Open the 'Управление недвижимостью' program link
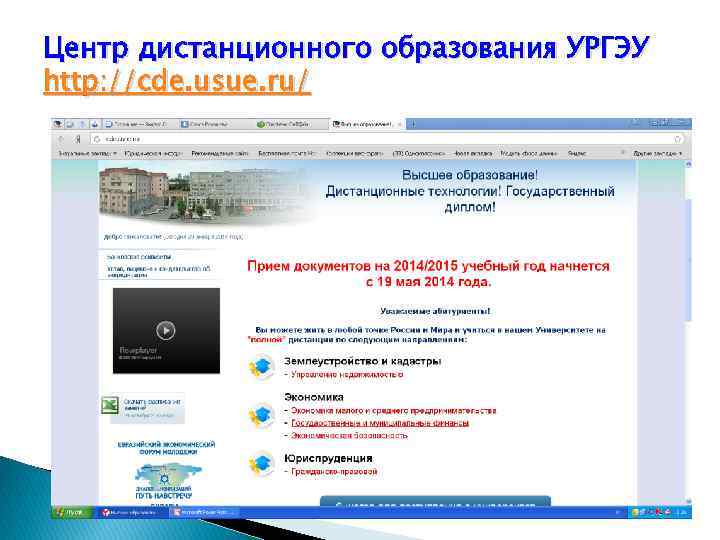Viewport: 720px width, 540px height. (x=347, y=375)
